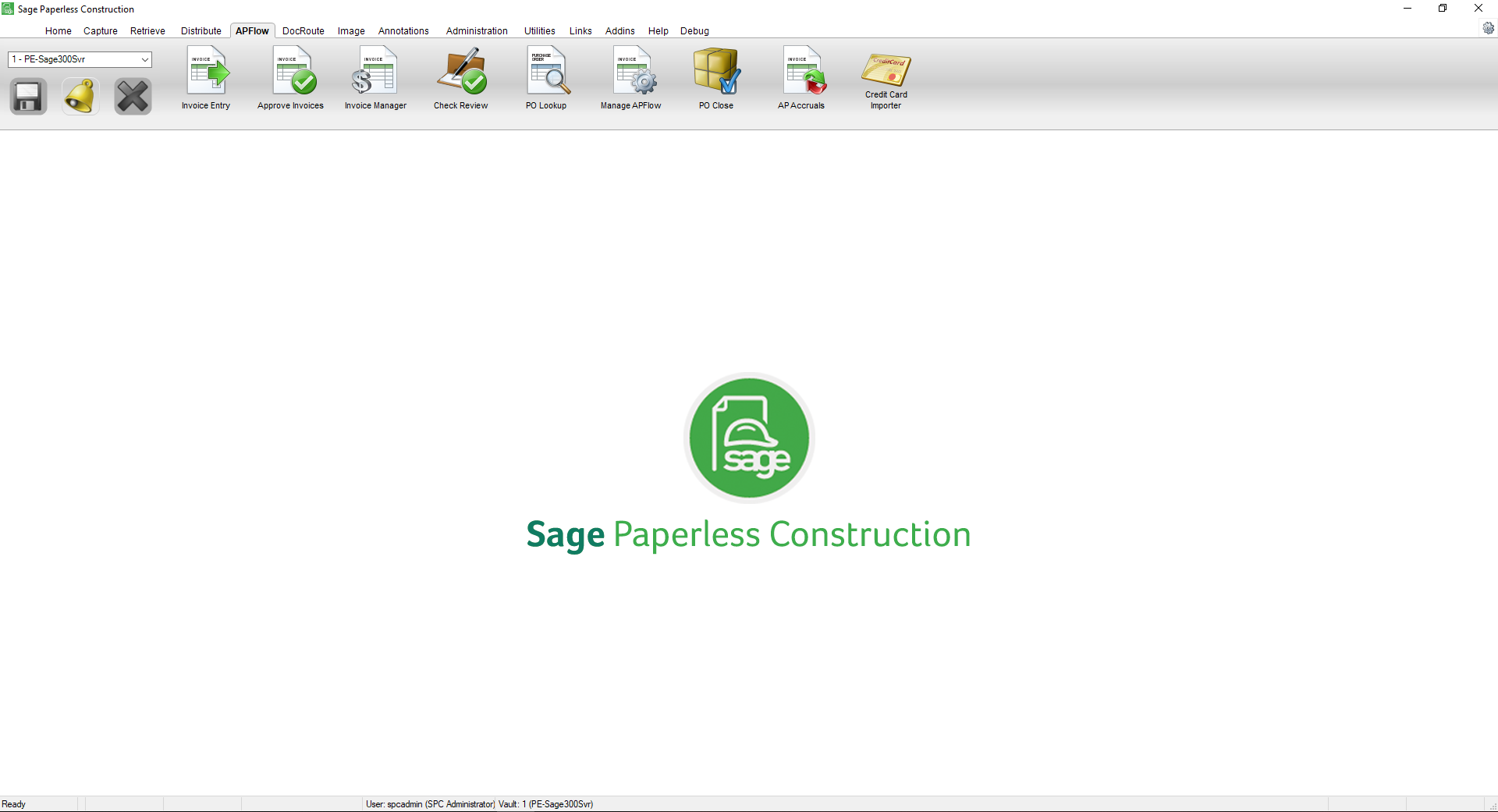Open the Distribute tab
This screenshot has height=812, width=1498.
(x=201, y=31)
